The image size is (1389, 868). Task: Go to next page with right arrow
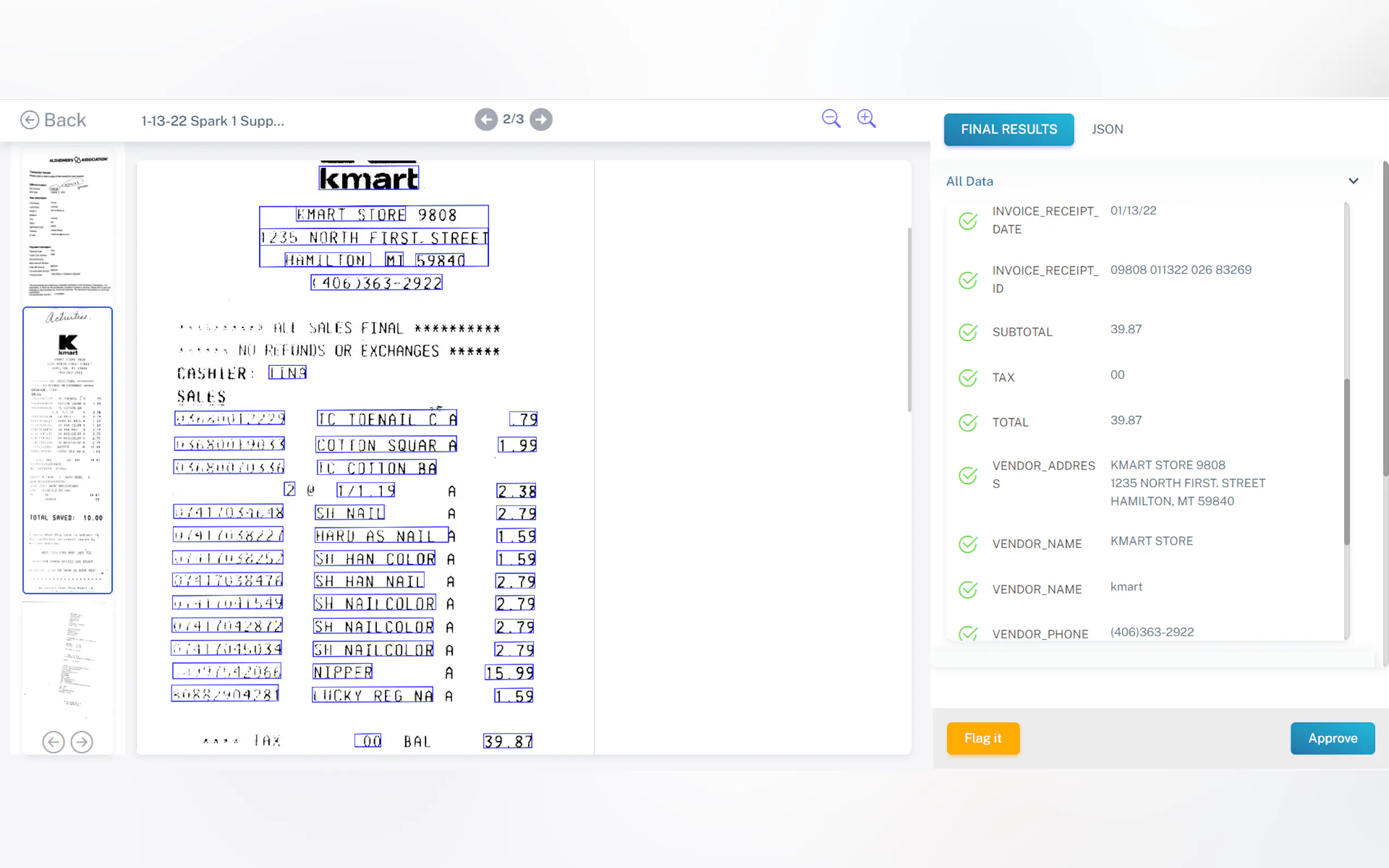click(x=541, y=119)
